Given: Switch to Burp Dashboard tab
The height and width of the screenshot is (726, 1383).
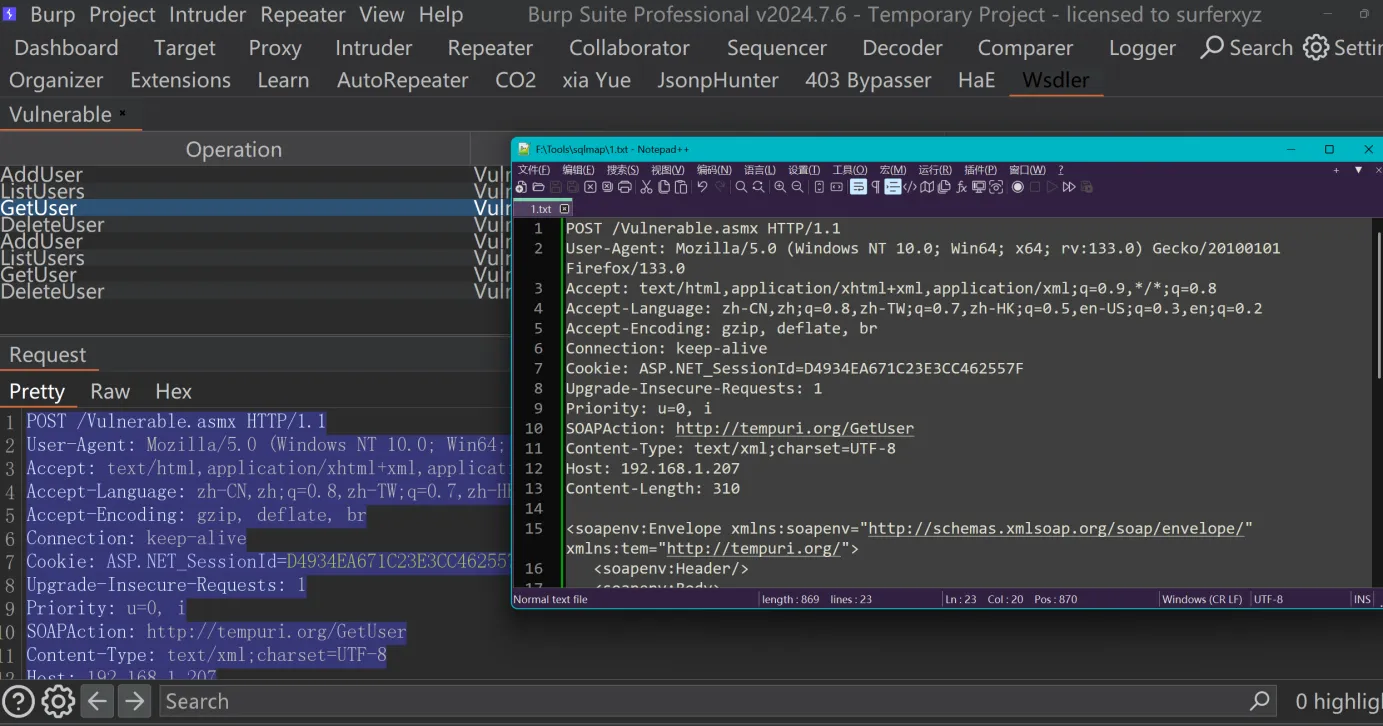Looking at the screenshot, I should click(x=66, y=48).
